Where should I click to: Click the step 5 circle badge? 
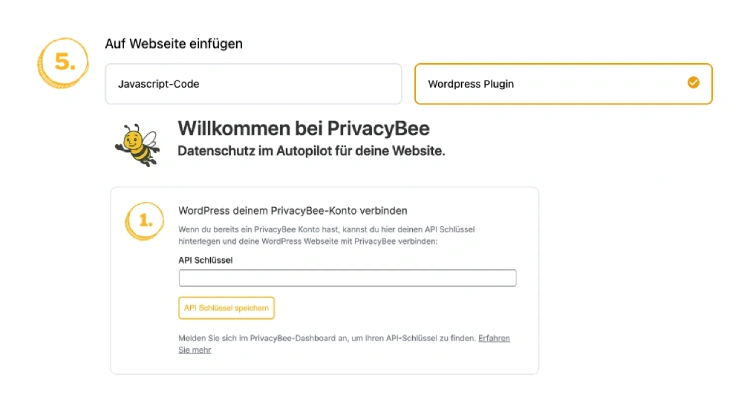pyautogui.click(x=64, y=62)
